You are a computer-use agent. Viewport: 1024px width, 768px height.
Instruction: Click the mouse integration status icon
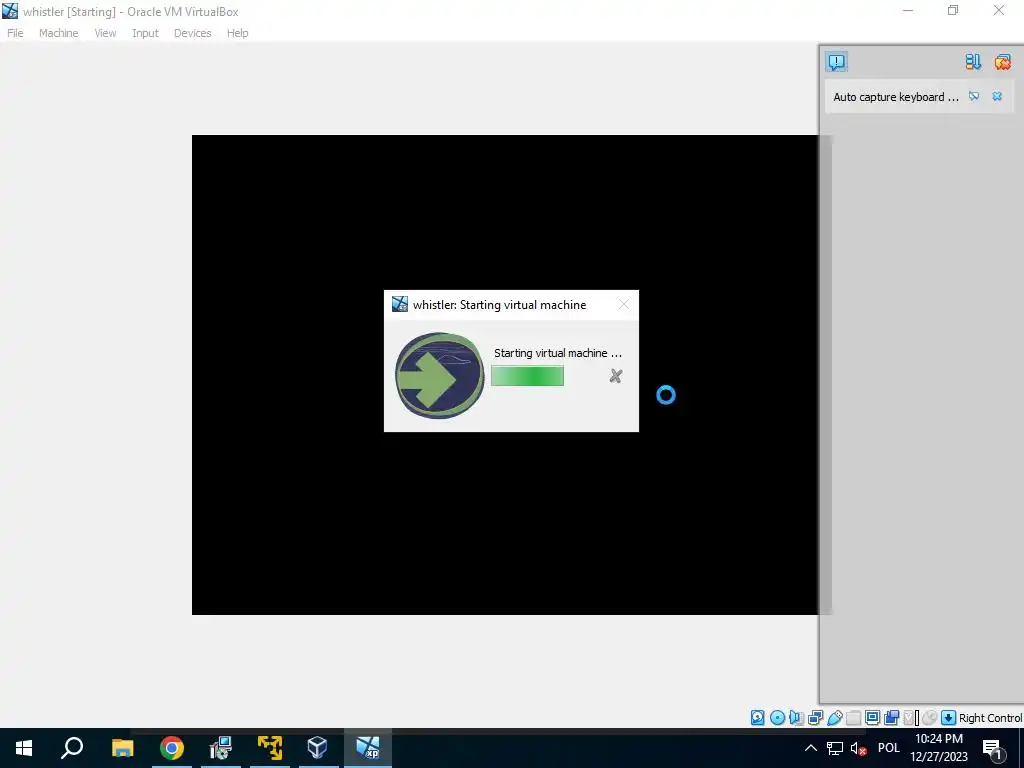click(929, 718)
